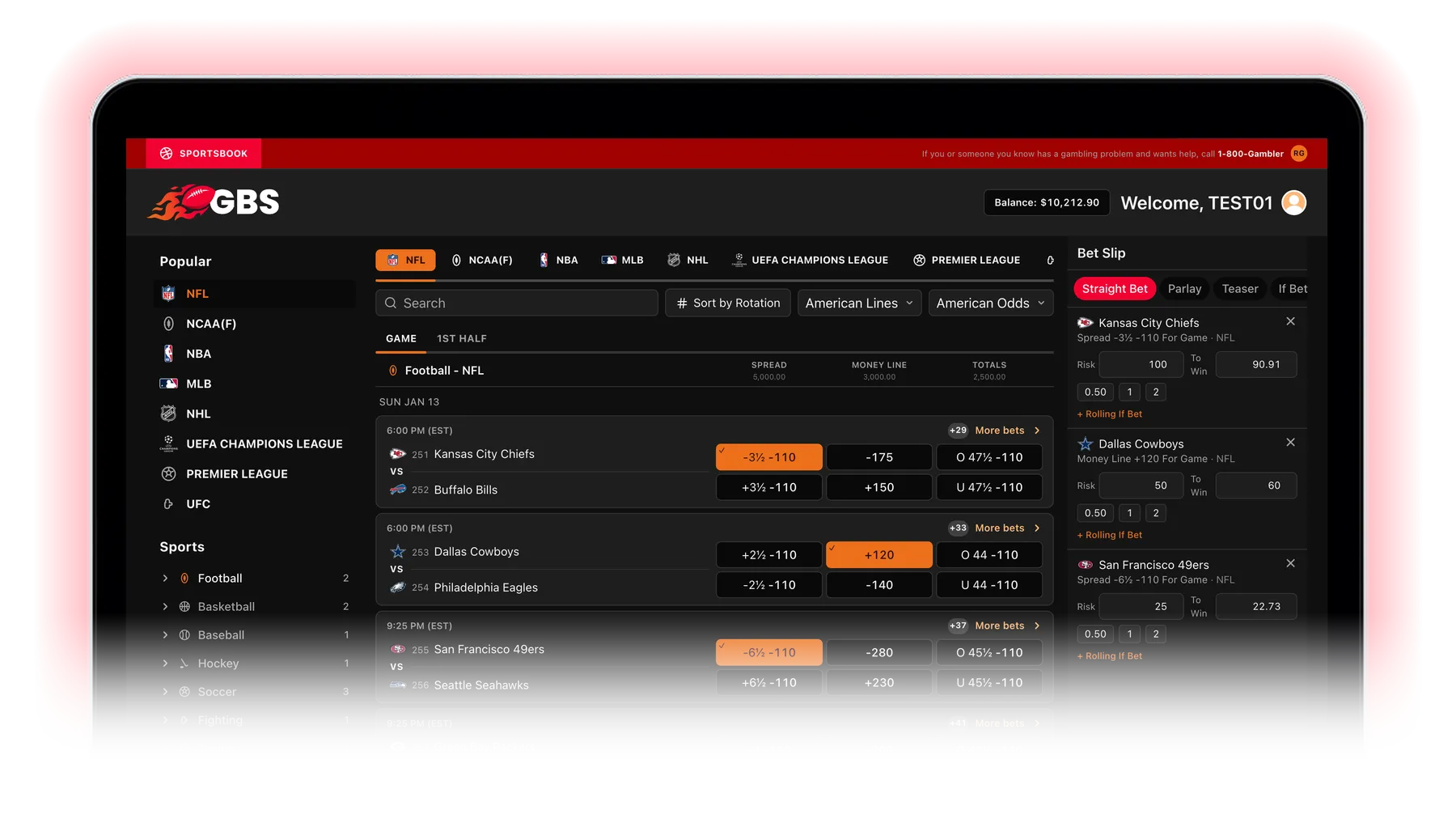Select UEFA Champions League top tab
1456x823 pixels.
[x=810, y=261]
